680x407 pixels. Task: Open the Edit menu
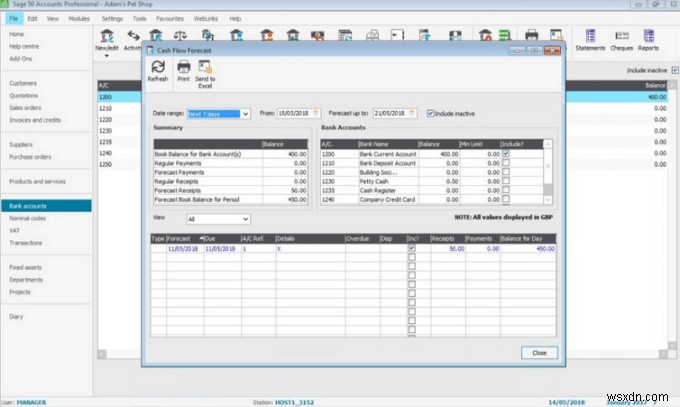[x=32, y=19]
